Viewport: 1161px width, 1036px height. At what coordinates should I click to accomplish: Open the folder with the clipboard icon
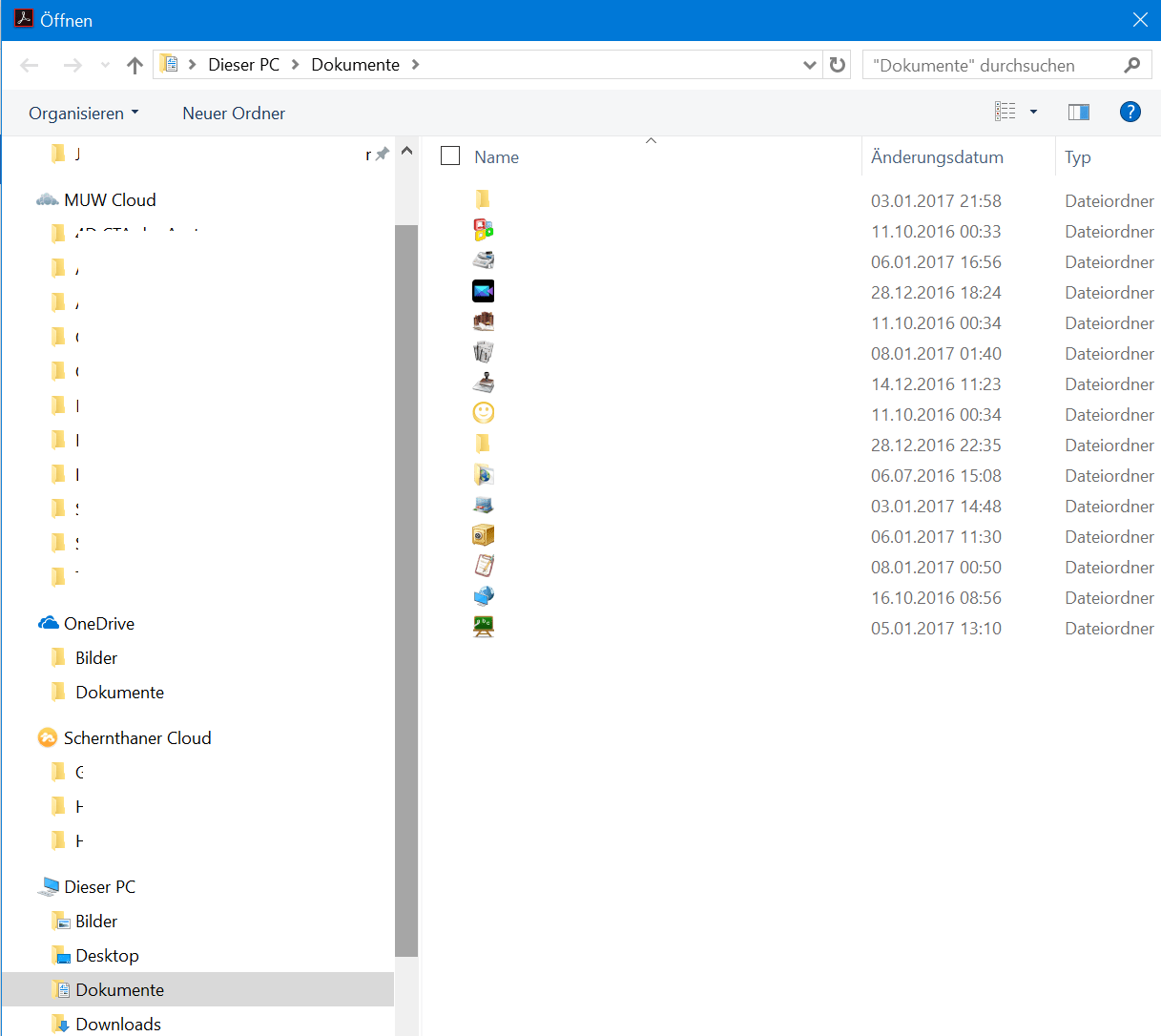point(483,565)
